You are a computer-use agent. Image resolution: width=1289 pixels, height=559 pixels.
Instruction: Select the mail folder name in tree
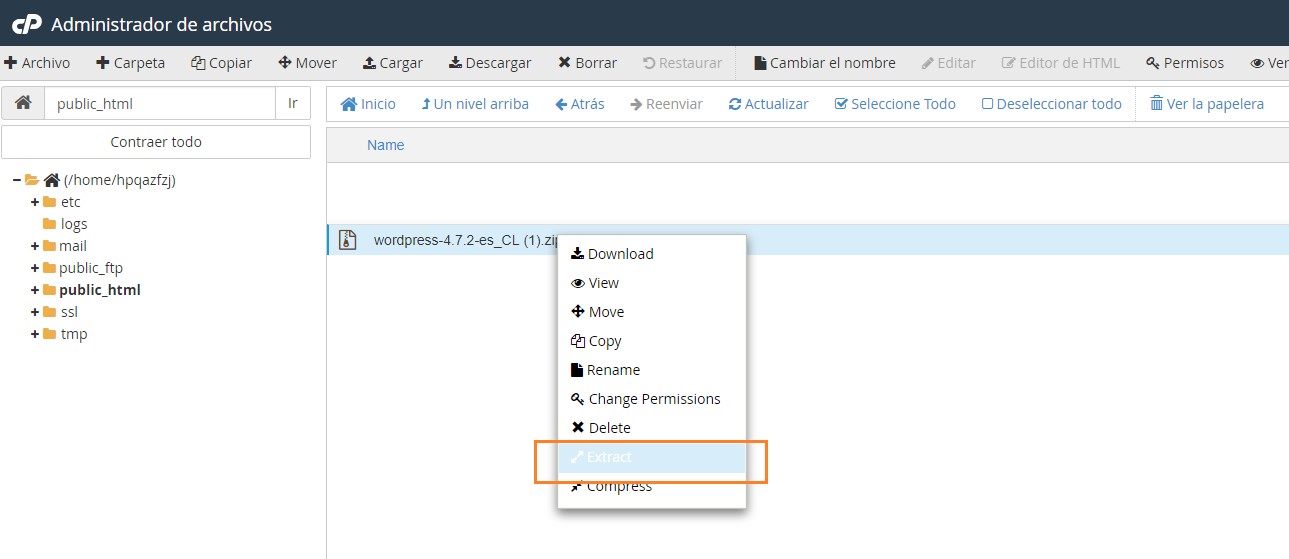73,246
